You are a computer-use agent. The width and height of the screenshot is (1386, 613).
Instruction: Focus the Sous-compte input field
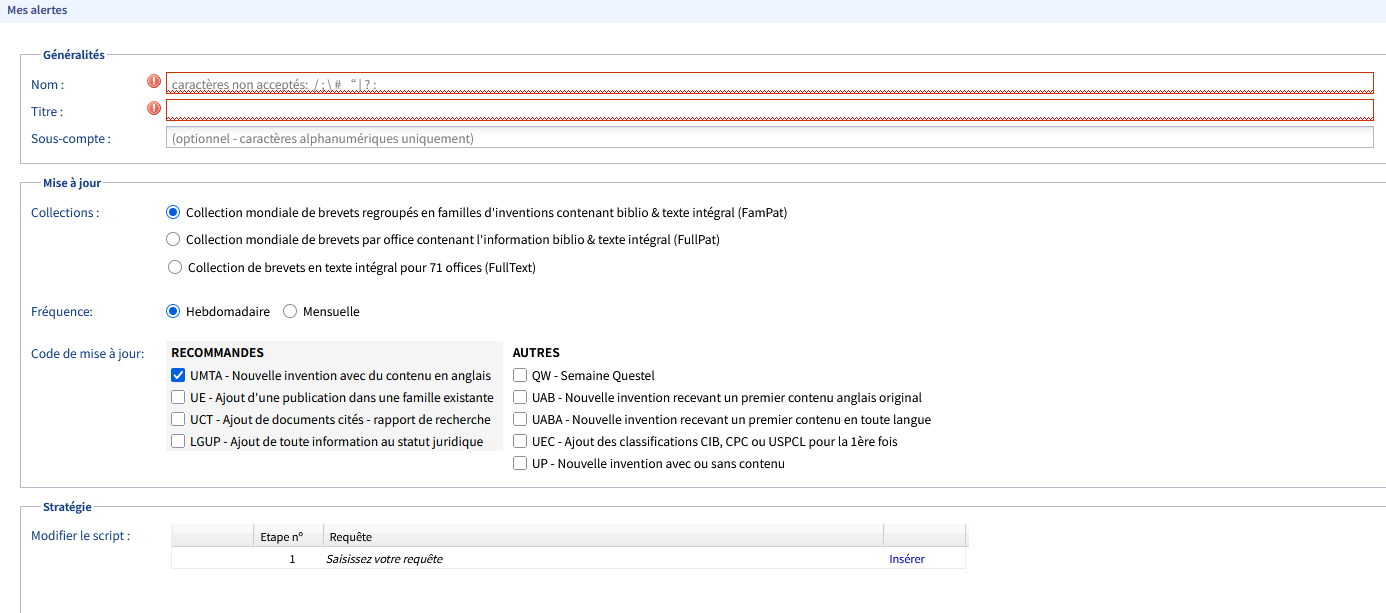click(770, 138)
